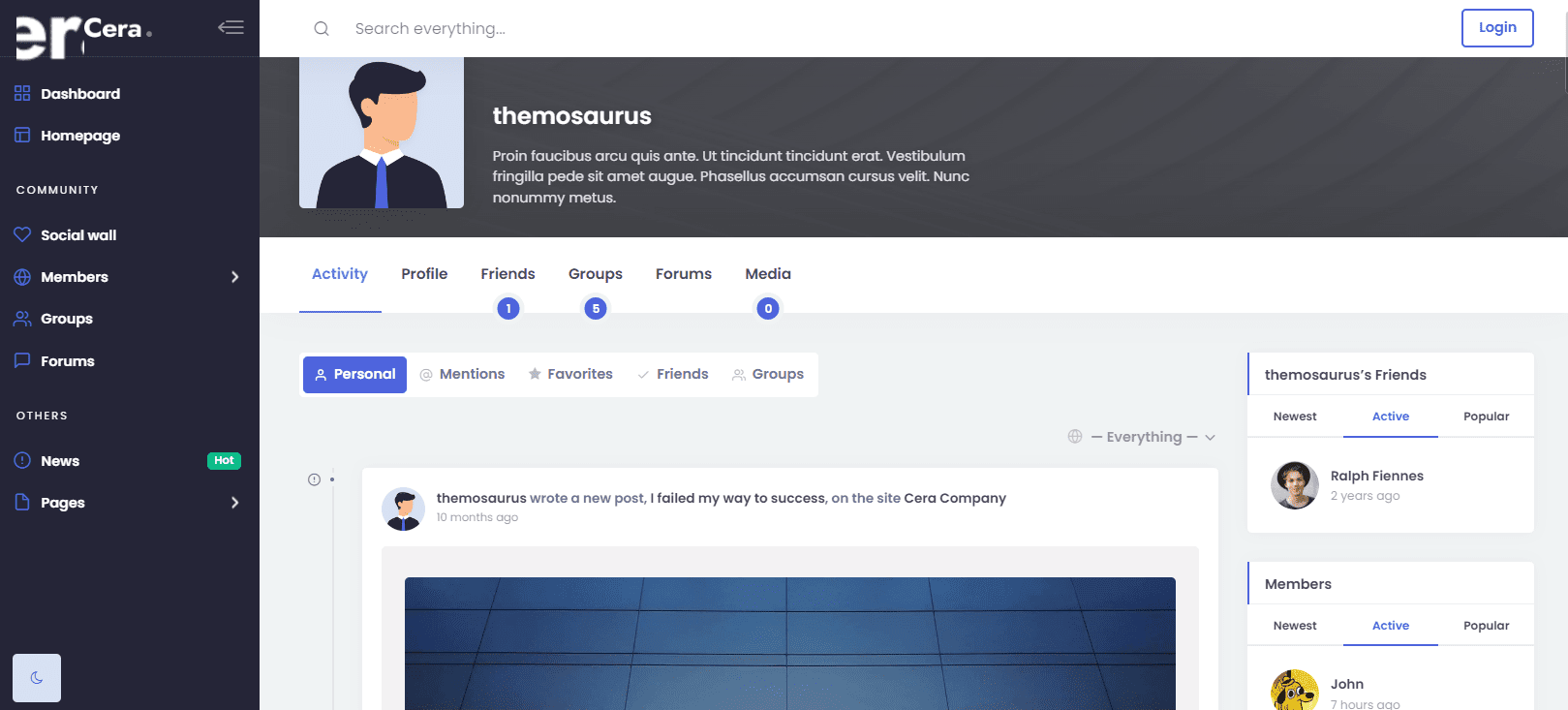1568x710 pixels.
Task: Select the Favorites activity filter
Action: coord(570,375)
